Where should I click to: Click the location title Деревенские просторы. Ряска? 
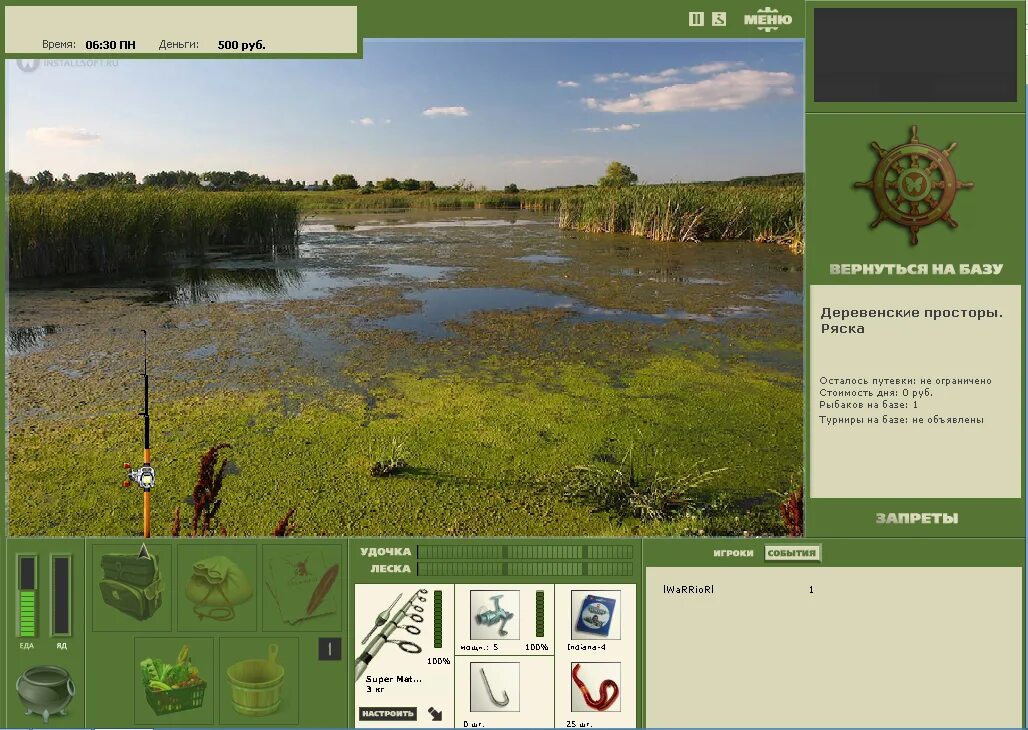point(911,321)
